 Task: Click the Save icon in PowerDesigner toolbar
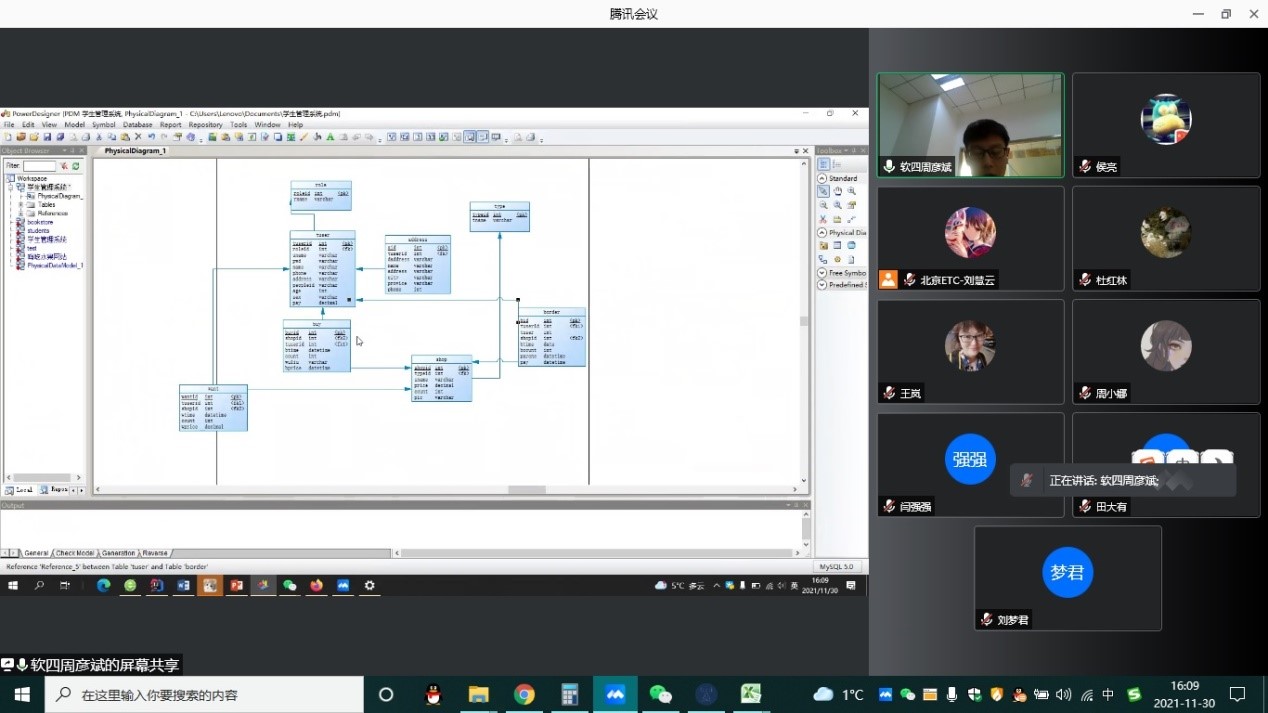pyautogui.click(x=47, y=137)
